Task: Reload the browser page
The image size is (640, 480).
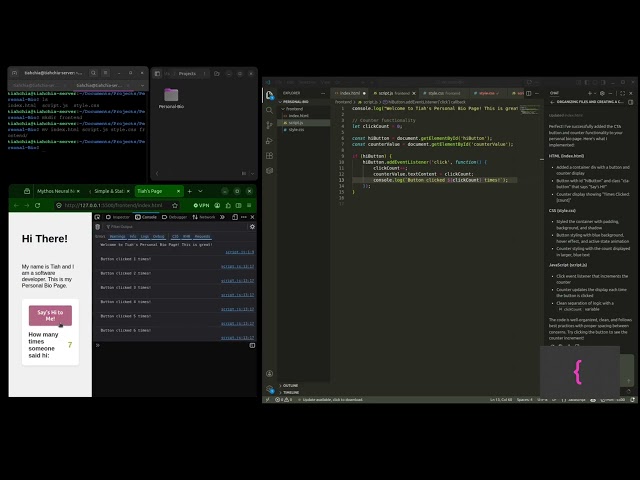Action: click(x=38, y=205)
